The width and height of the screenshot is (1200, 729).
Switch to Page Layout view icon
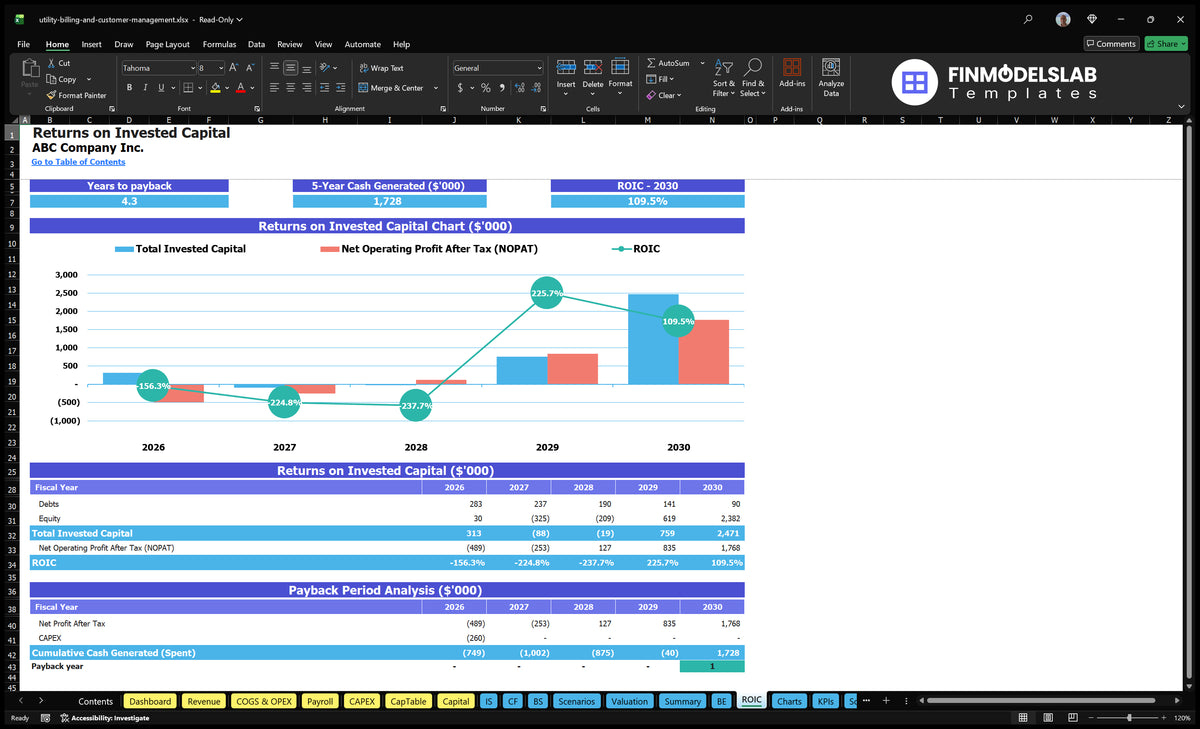click(x=1048, y=718)
